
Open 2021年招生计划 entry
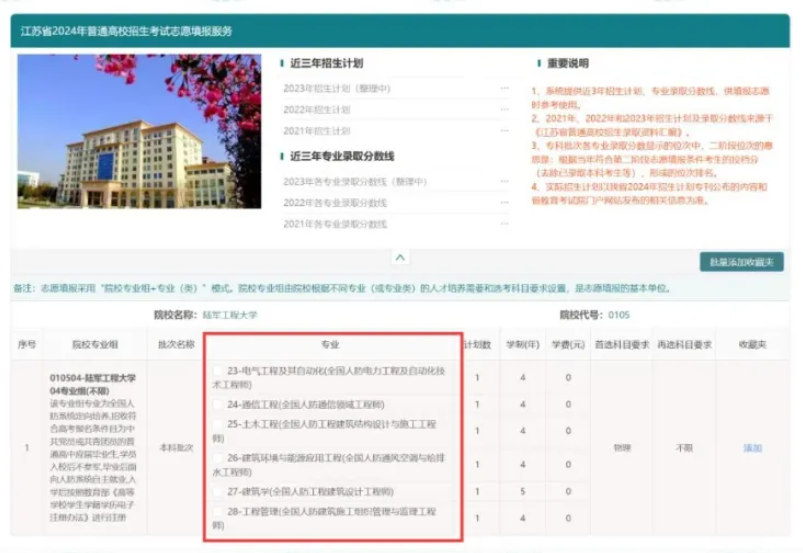[317, 131]
